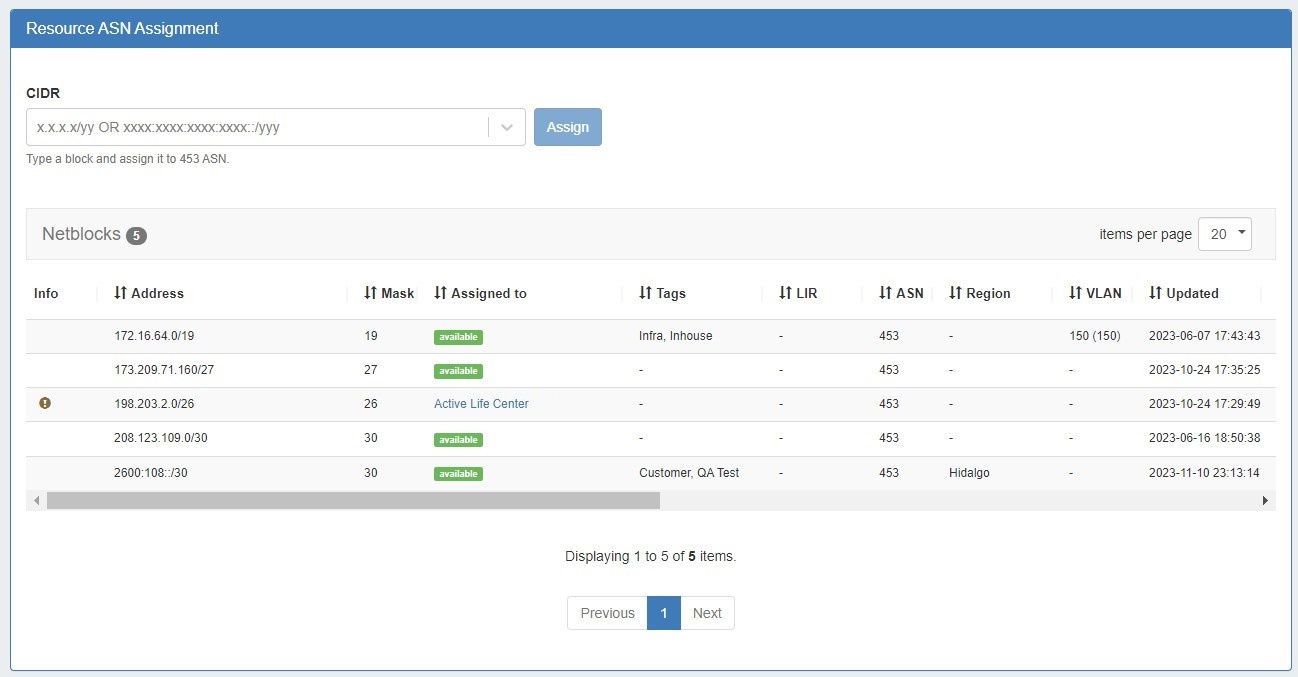
Task: Click the warning icon beside 198.203.2.0/26
Action: [x=44, y=403]
